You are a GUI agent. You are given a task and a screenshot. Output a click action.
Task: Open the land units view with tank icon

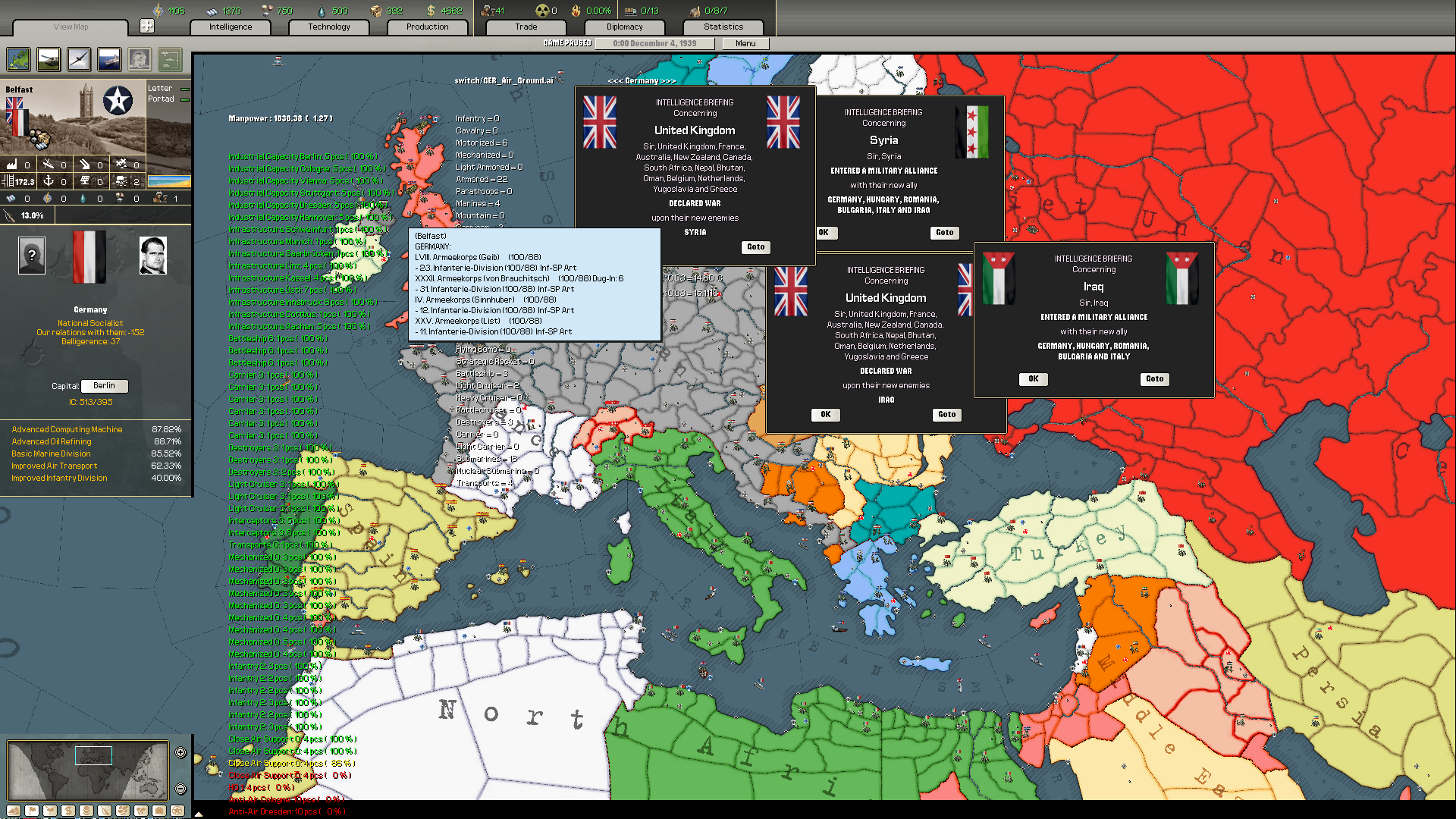click(48, 59)
